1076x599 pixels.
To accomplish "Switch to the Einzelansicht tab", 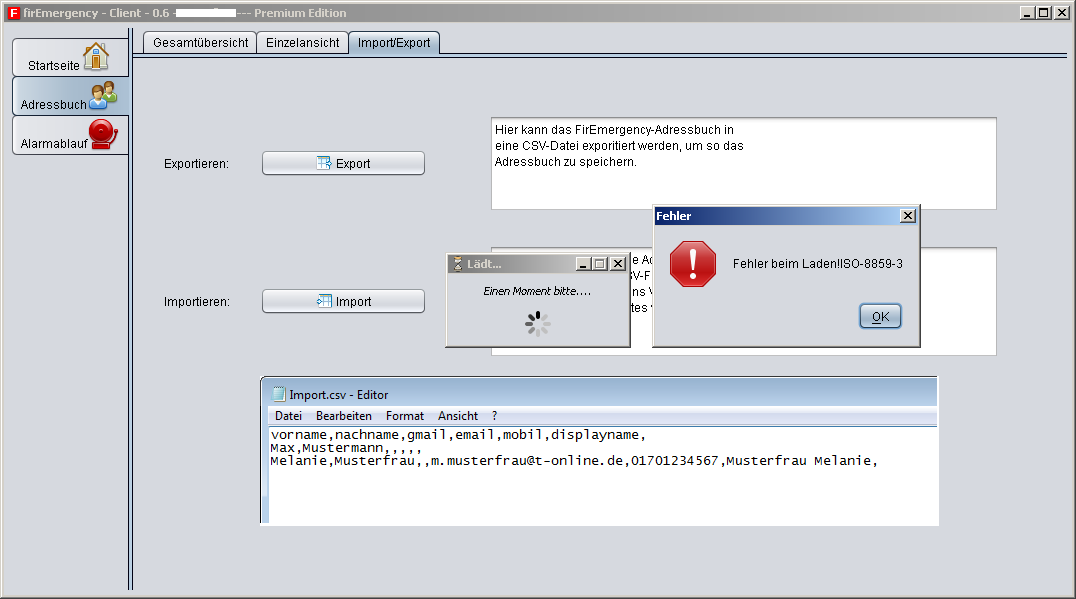I will 302,44.
